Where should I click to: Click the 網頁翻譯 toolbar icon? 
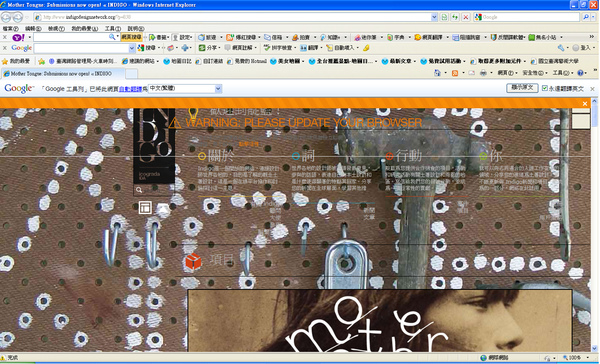[418, 38]
